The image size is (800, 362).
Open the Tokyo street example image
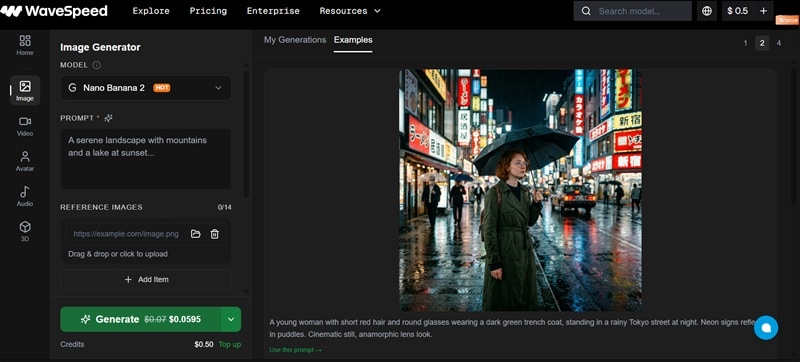click(520, 190)
